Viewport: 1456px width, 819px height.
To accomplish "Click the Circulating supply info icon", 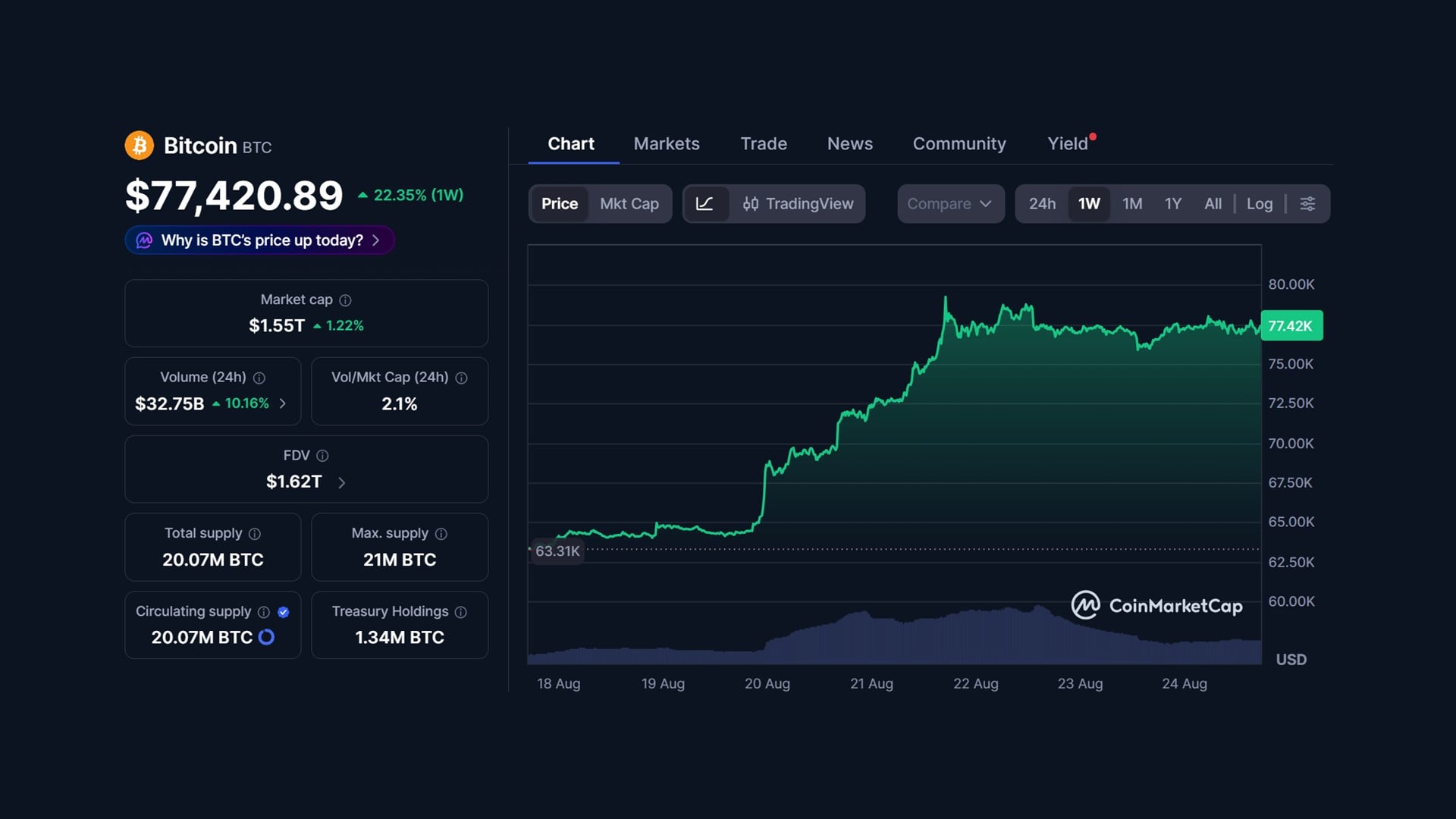I will (264, 612).
